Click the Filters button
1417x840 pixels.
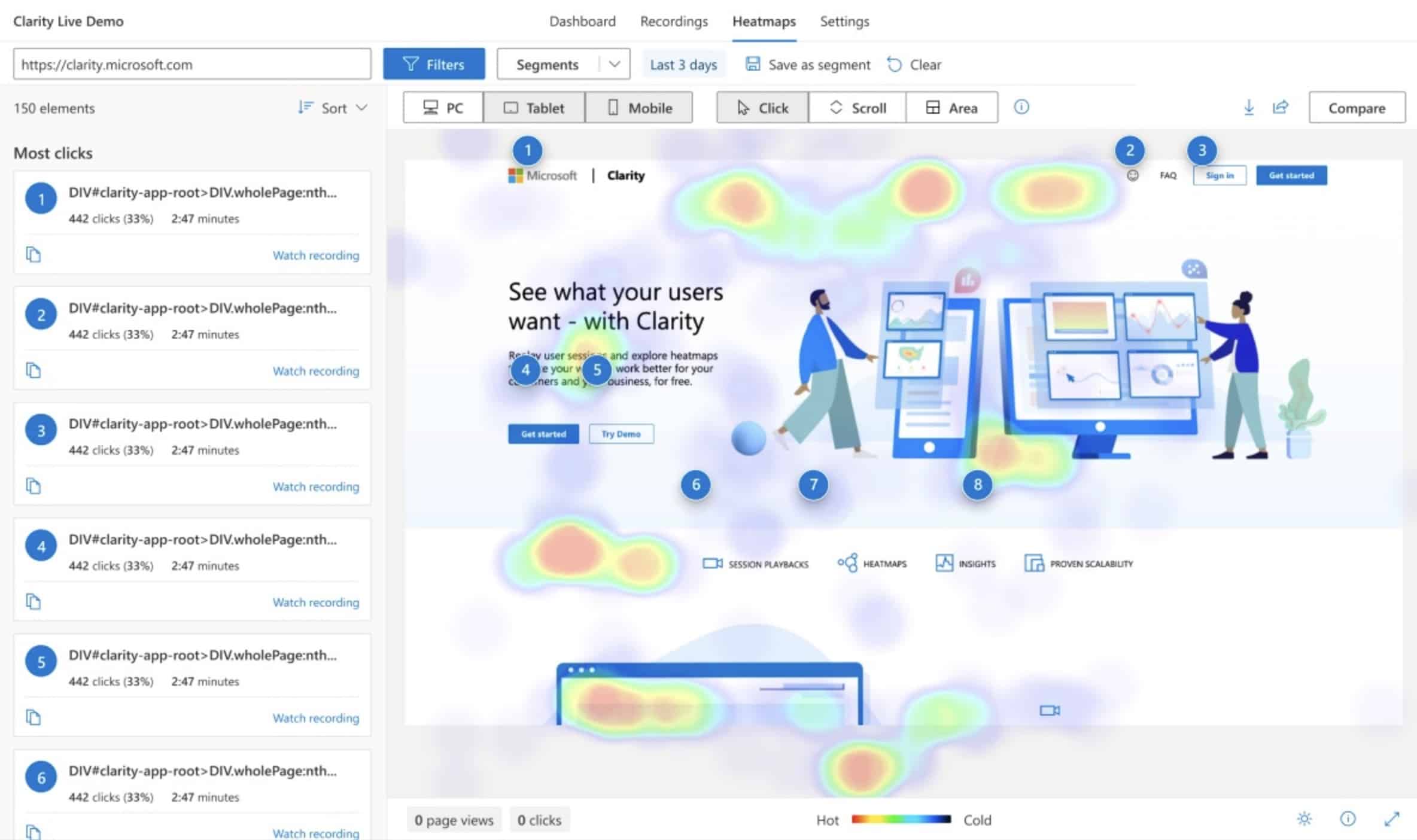(x=434, y=64)
